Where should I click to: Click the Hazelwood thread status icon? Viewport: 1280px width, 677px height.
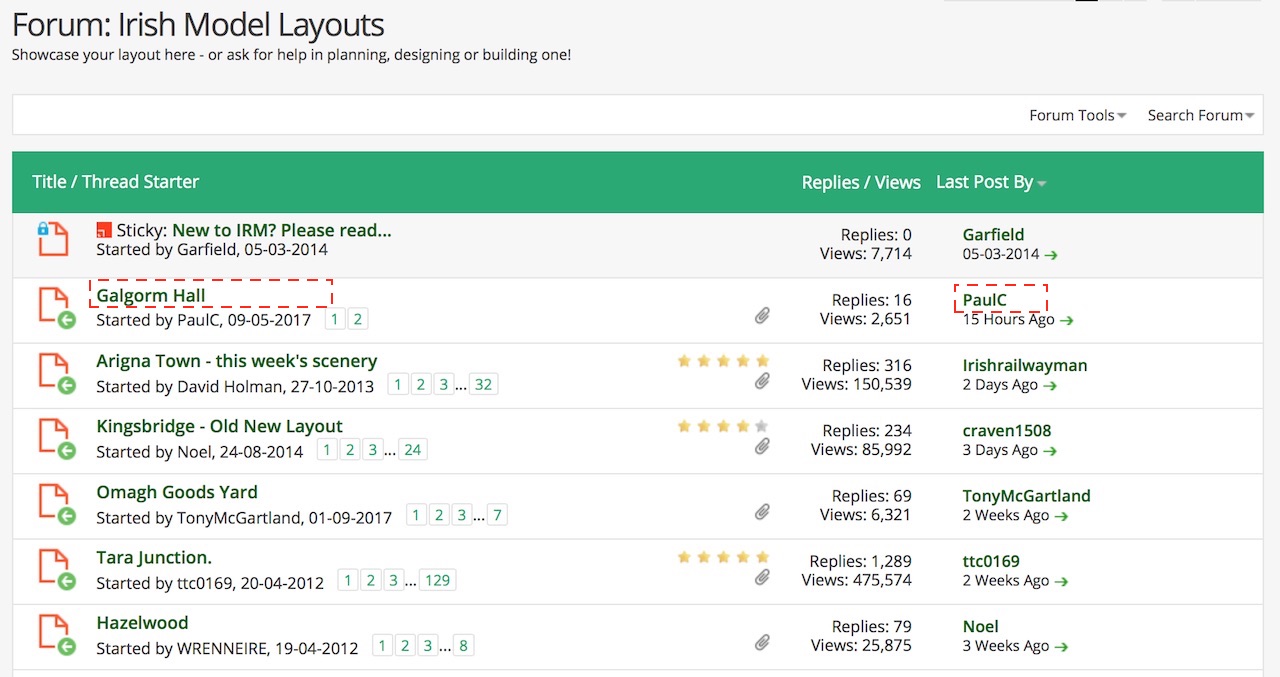point(53,633)
